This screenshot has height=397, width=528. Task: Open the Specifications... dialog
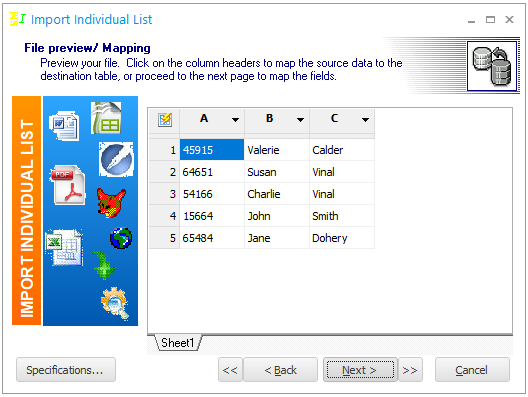click(x=66, y=370)
